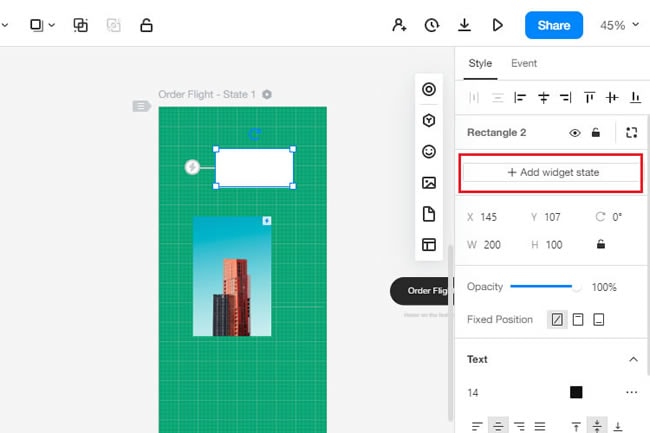Click align top edges icon
This screenshot has width=650, height=433.
click(x=589, y=98)
